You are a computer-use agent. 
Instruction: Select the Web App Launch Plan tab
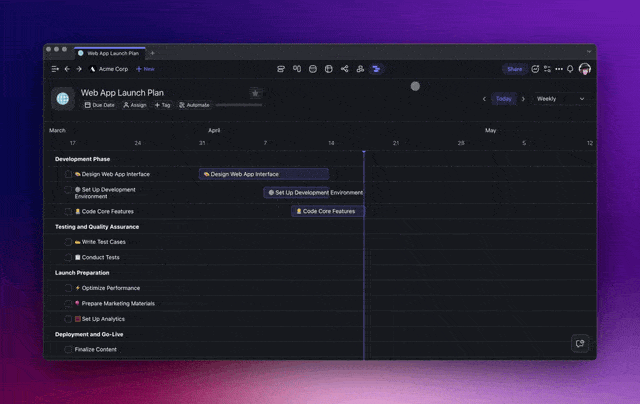click(x=109, y=53)
